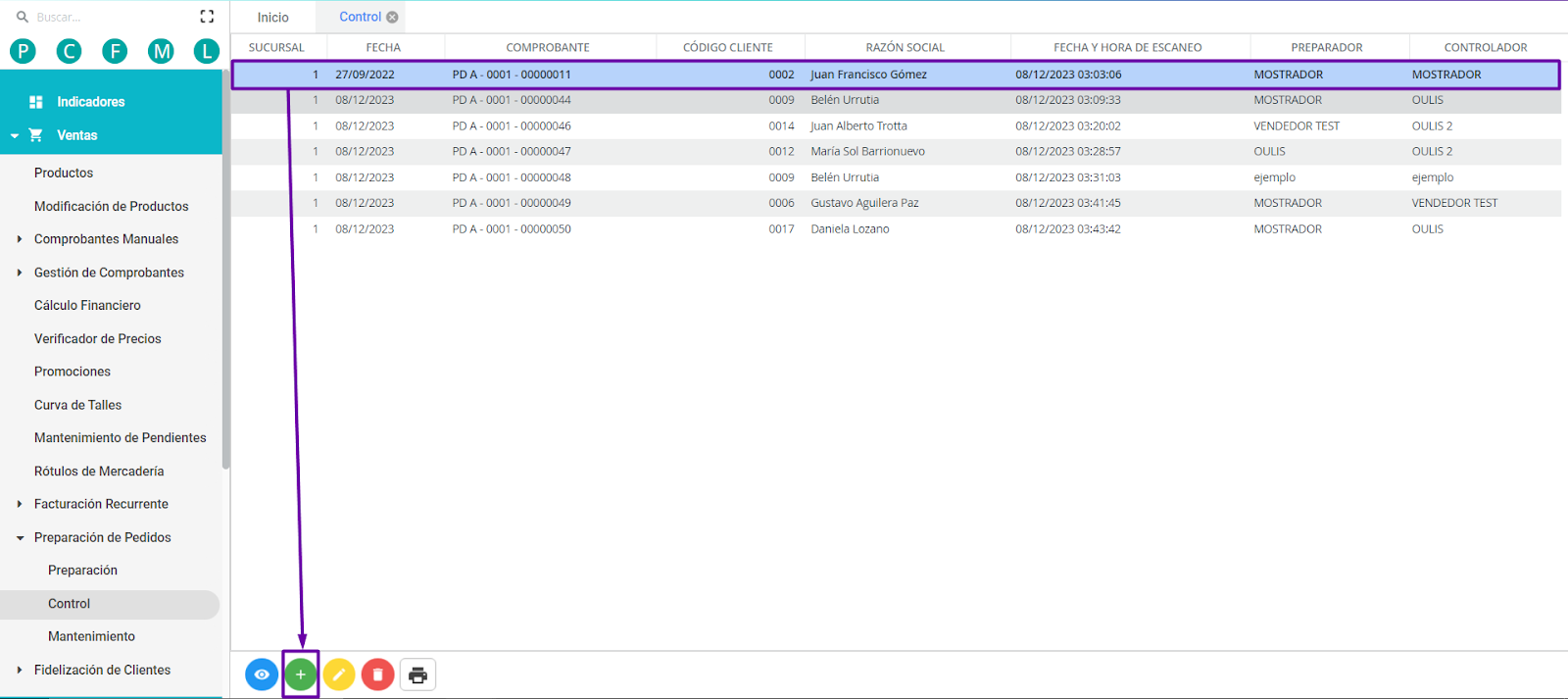This screenshot has height=699, width=1568.
Task: Click client name Juan Alberto Trotta
Action: click(858, 125)
